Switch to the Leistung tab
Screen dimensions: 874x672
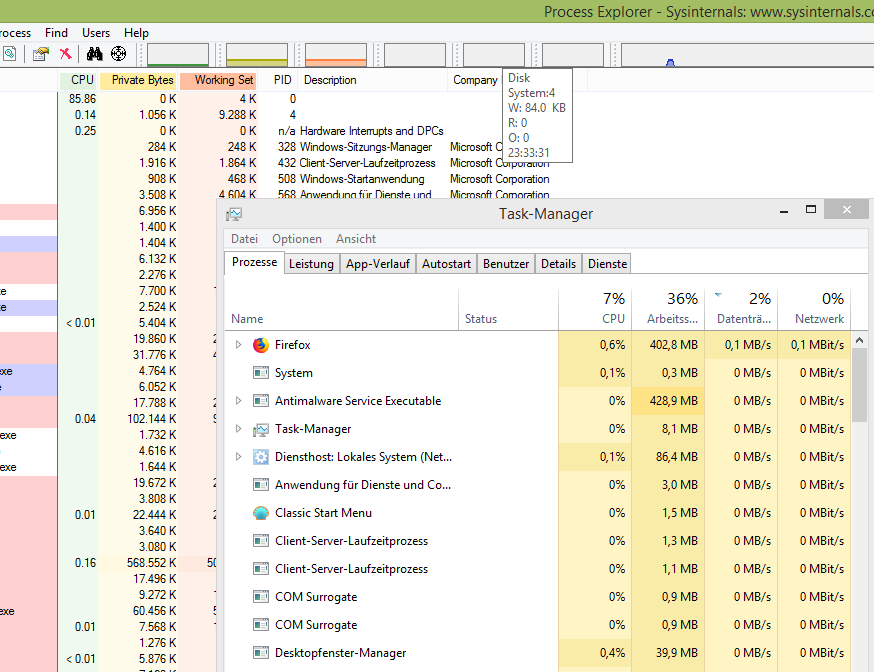coord(311,264)
